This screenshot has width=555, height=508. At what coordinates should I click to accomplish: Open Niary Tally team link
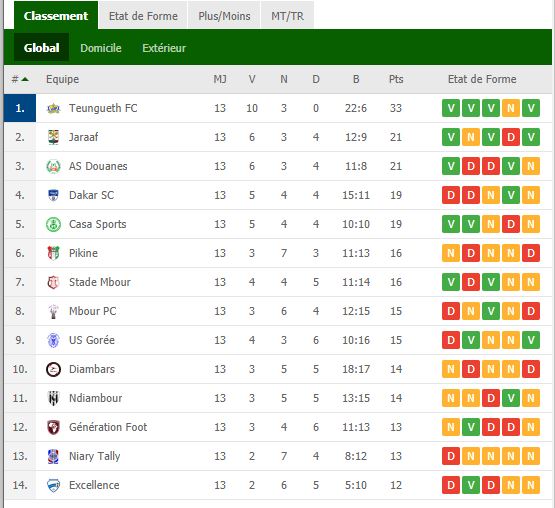tap(95, 456)
